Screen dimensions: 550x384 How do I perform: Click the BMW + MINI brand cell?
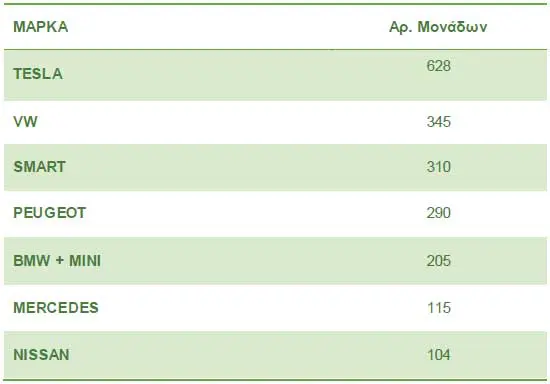point(57,261)
